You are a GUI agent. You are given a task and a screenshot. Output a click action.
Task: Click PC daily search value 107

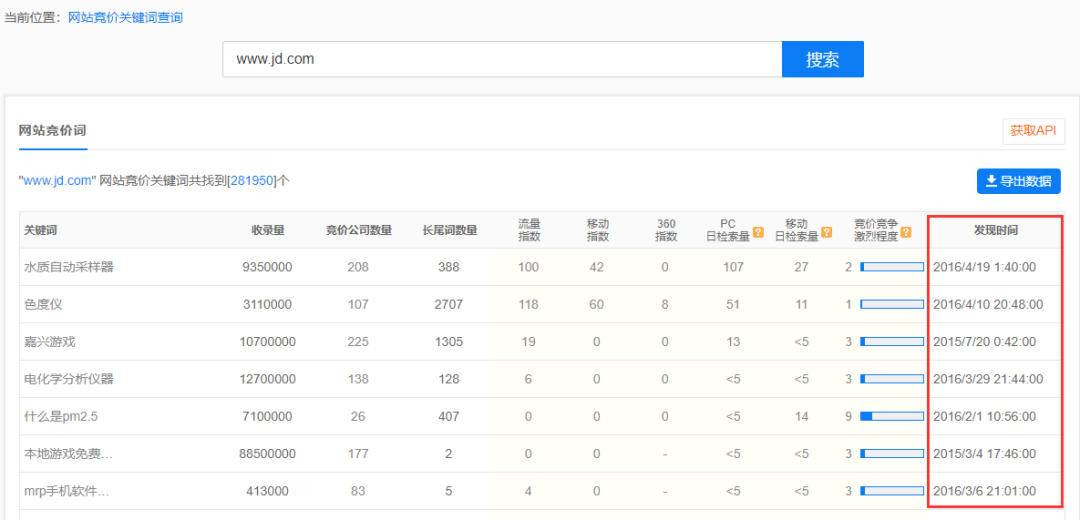pyautogui.click(x=733, y=267)
